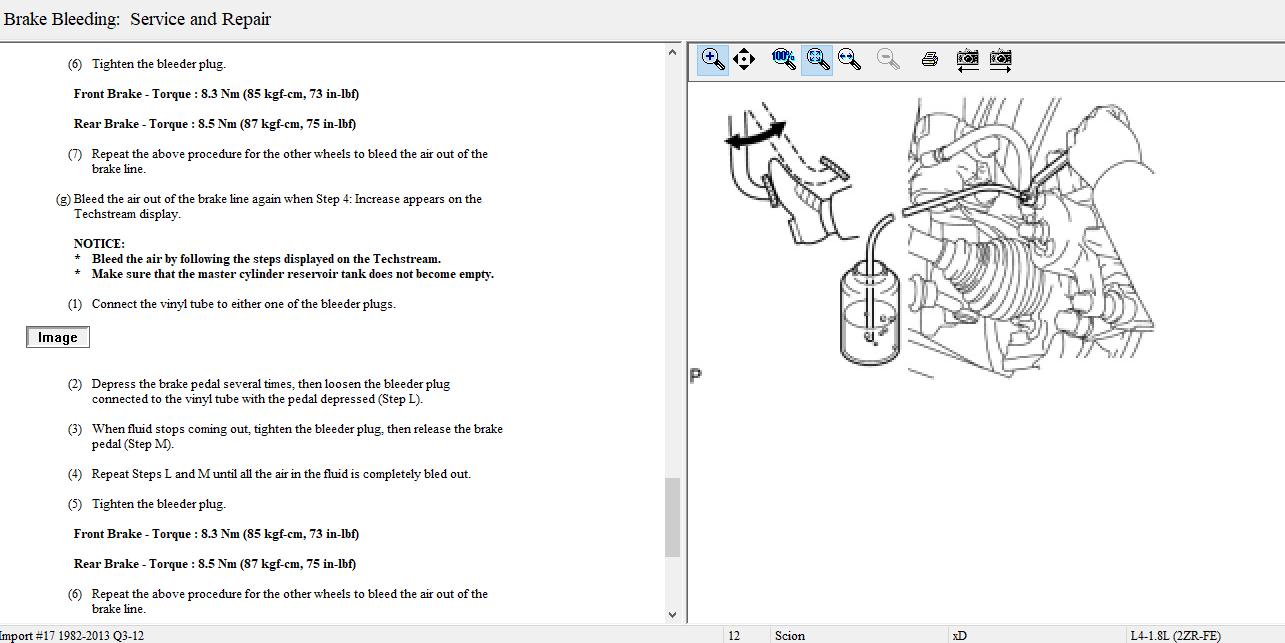
Task: Click the "Brake Bleeding: Service and Repair" title
Action: point(138,19)
